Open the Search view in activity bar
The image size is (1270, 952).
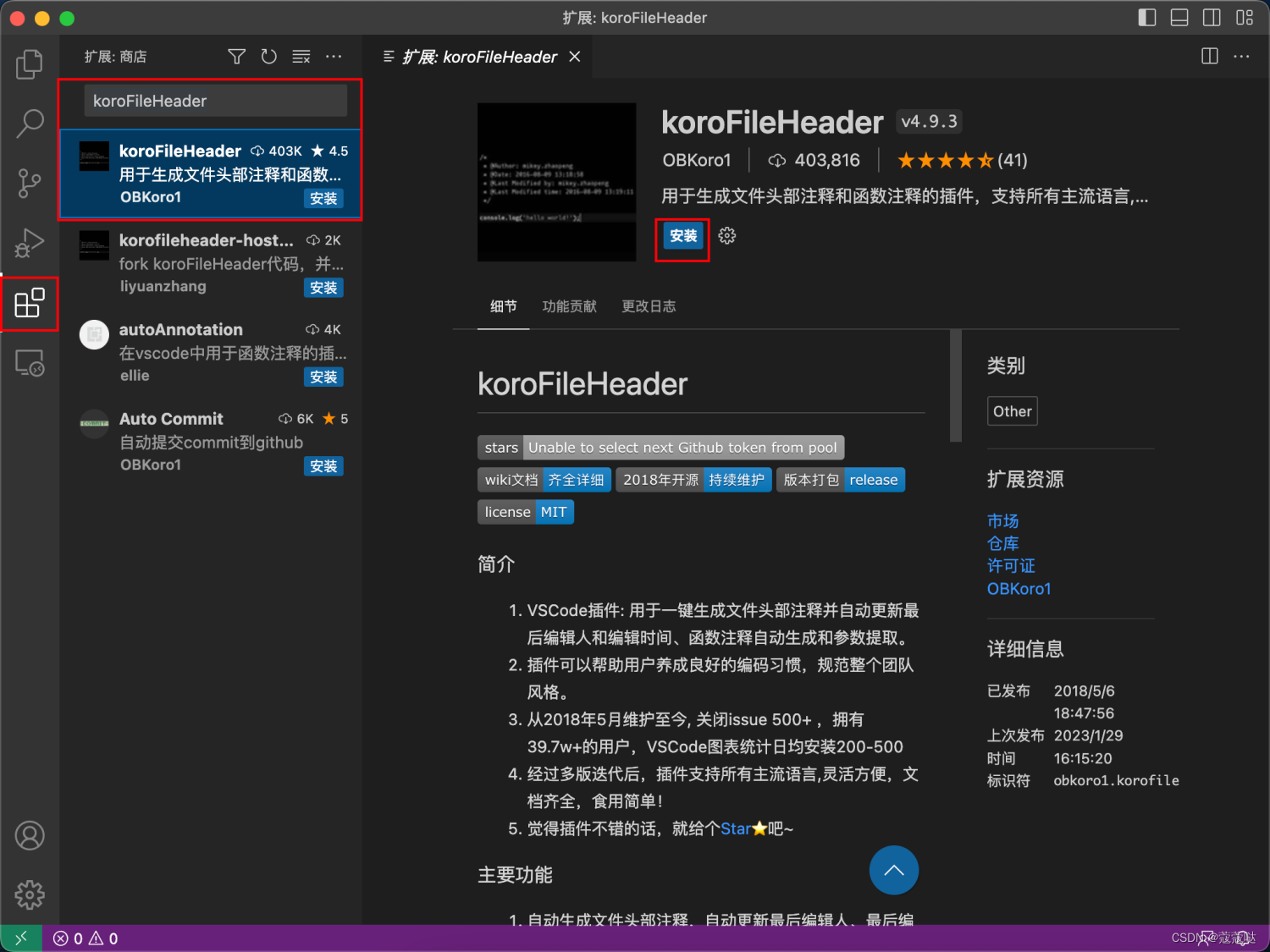tap(30, 124)
